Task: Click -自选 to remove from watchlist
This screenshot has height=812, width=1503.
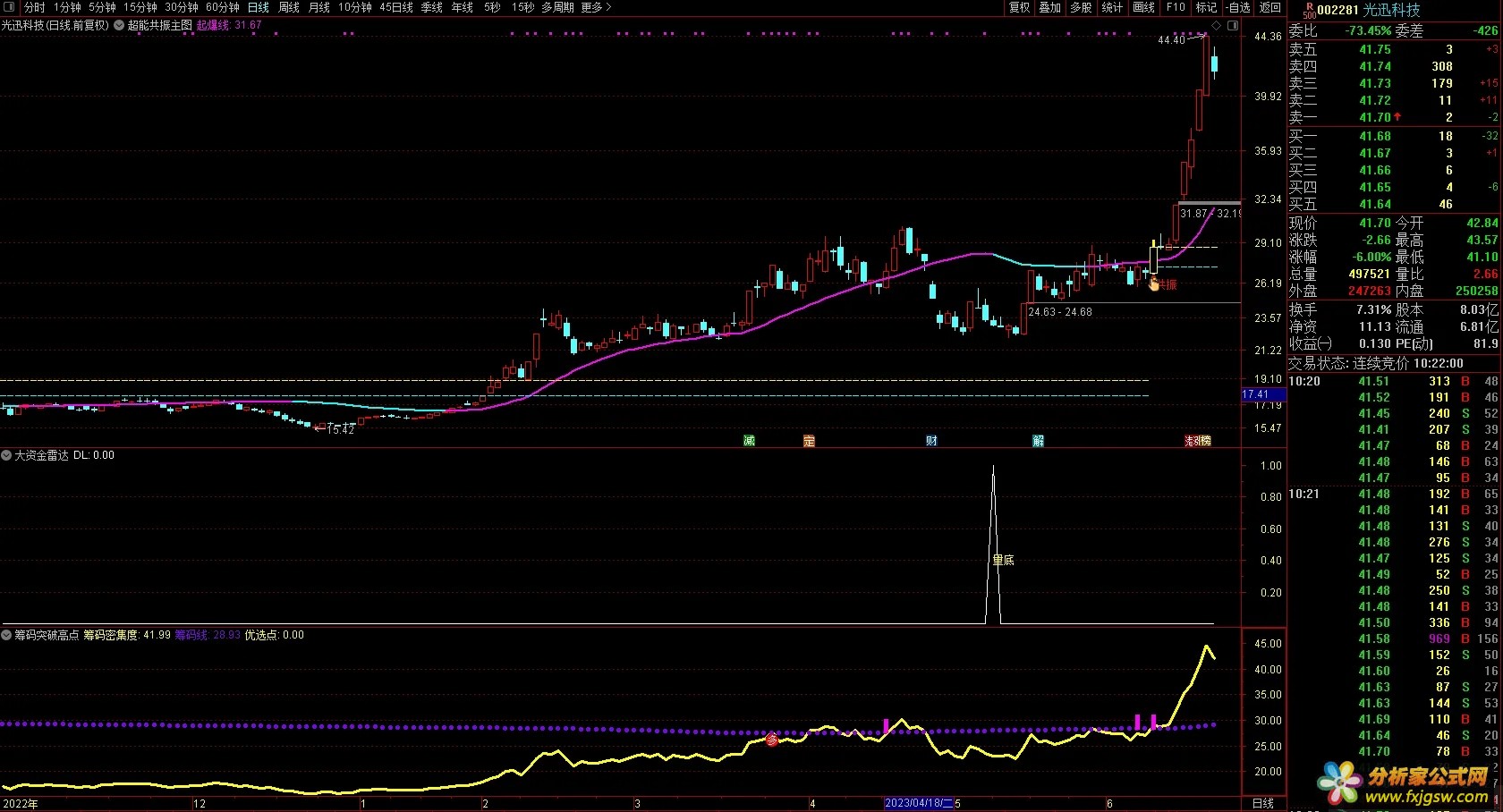Action: (x=1238, y=7)
